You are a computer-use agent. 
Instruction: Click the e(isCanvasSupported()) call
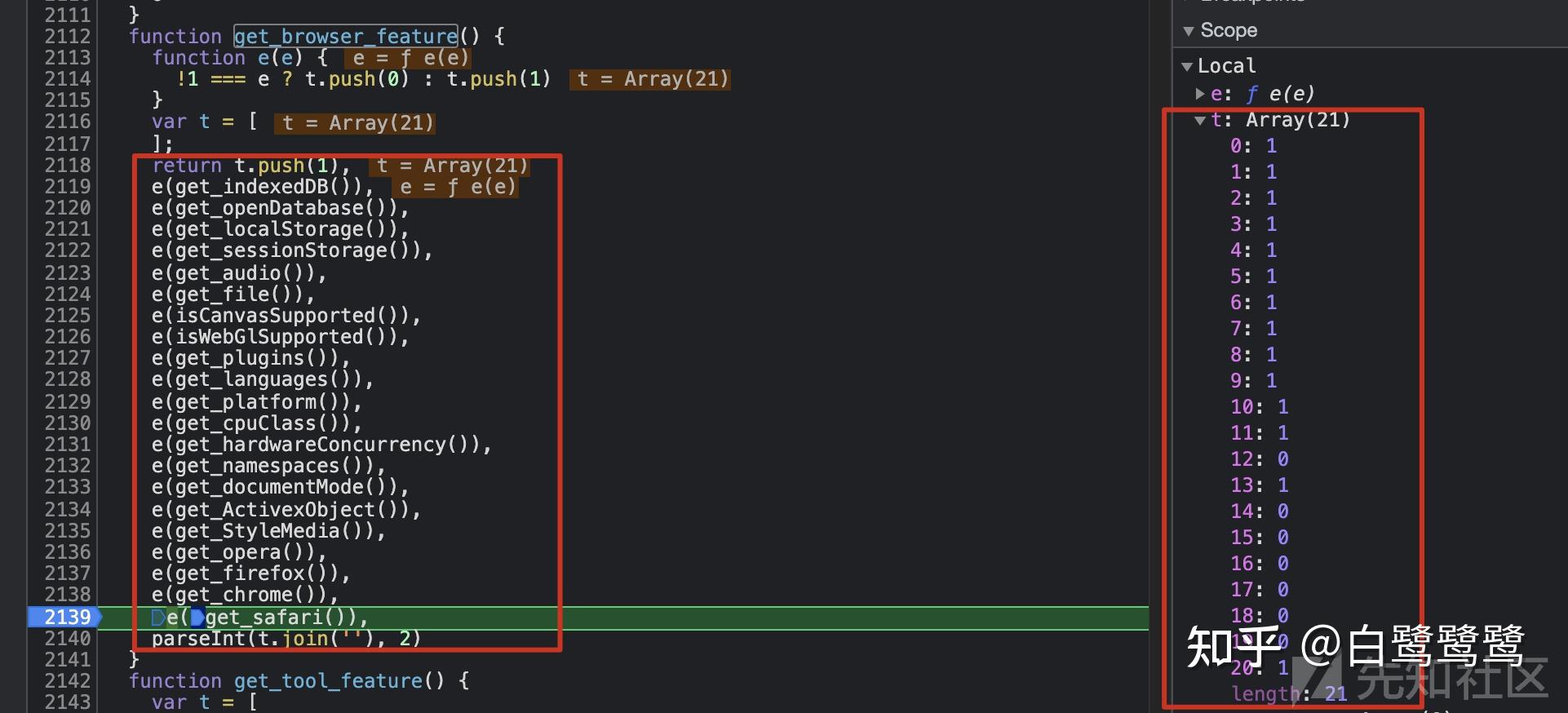[x=281, y=316]
